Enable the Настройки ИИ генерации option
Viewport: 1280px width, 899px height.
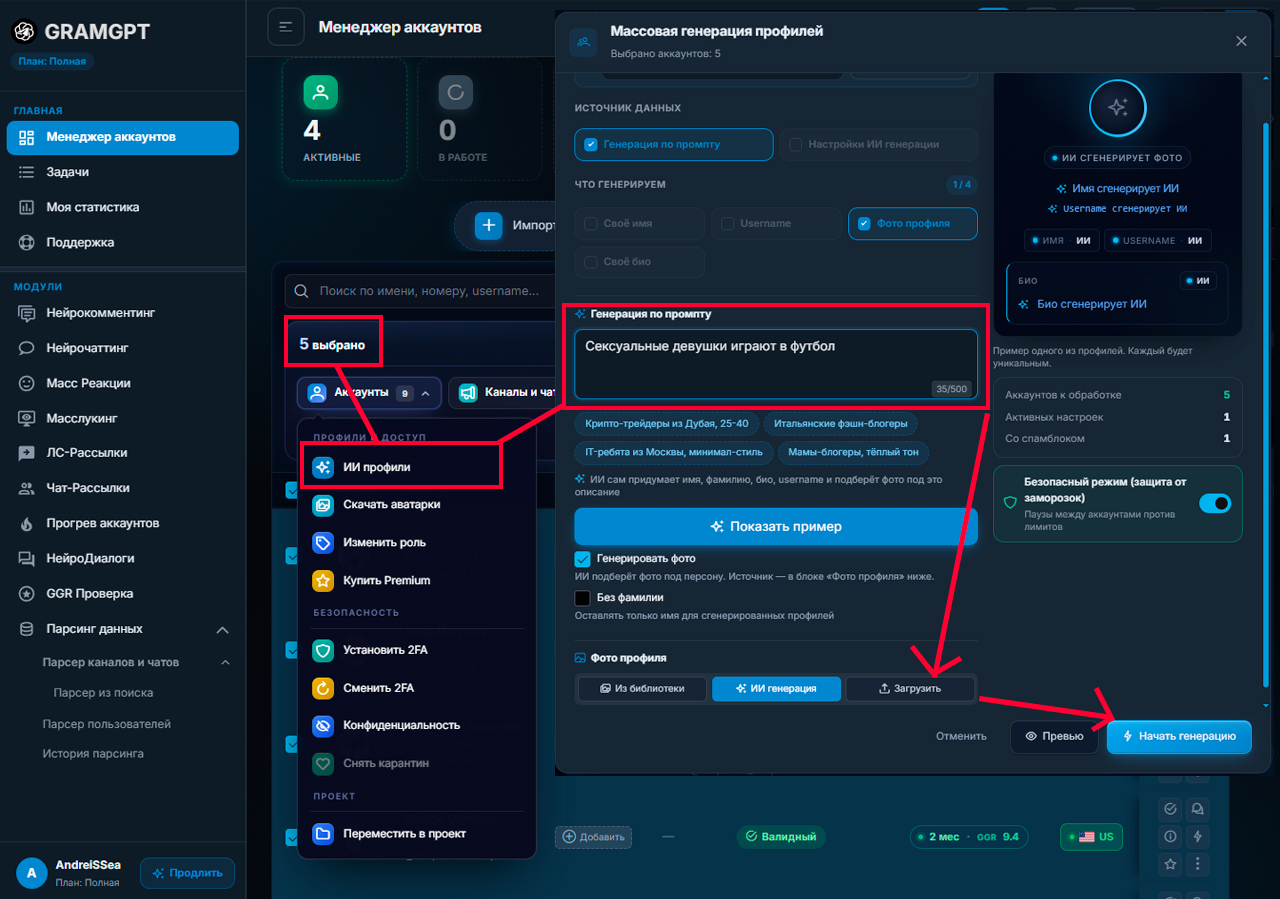pyautogui.click(x=878, y=144)
